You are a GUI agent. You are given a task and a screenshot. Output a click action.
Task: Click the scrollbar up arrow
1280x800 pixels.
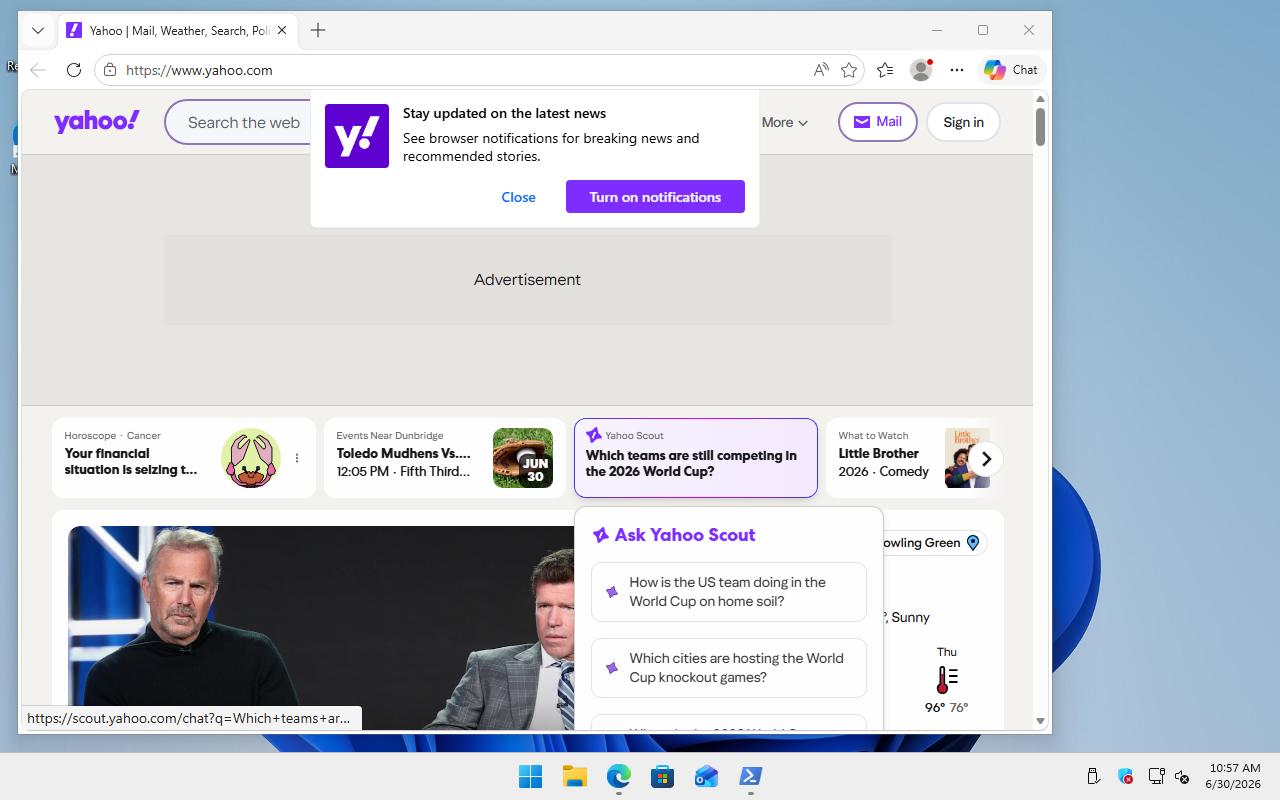pyautogui.click(x=1040, y=99)
